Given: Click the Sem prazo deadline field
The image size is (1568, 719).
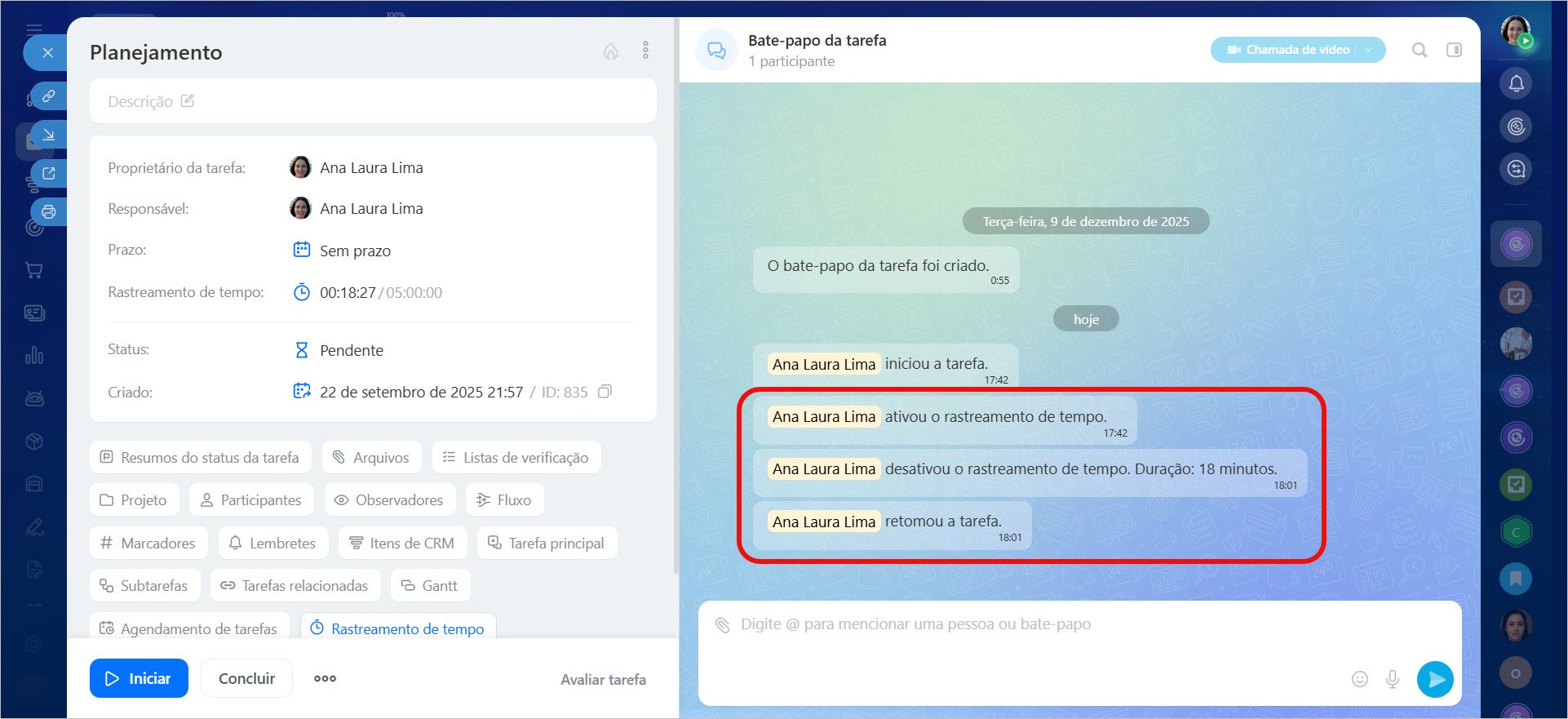Looking at the screenshot, I should point(355,251).
